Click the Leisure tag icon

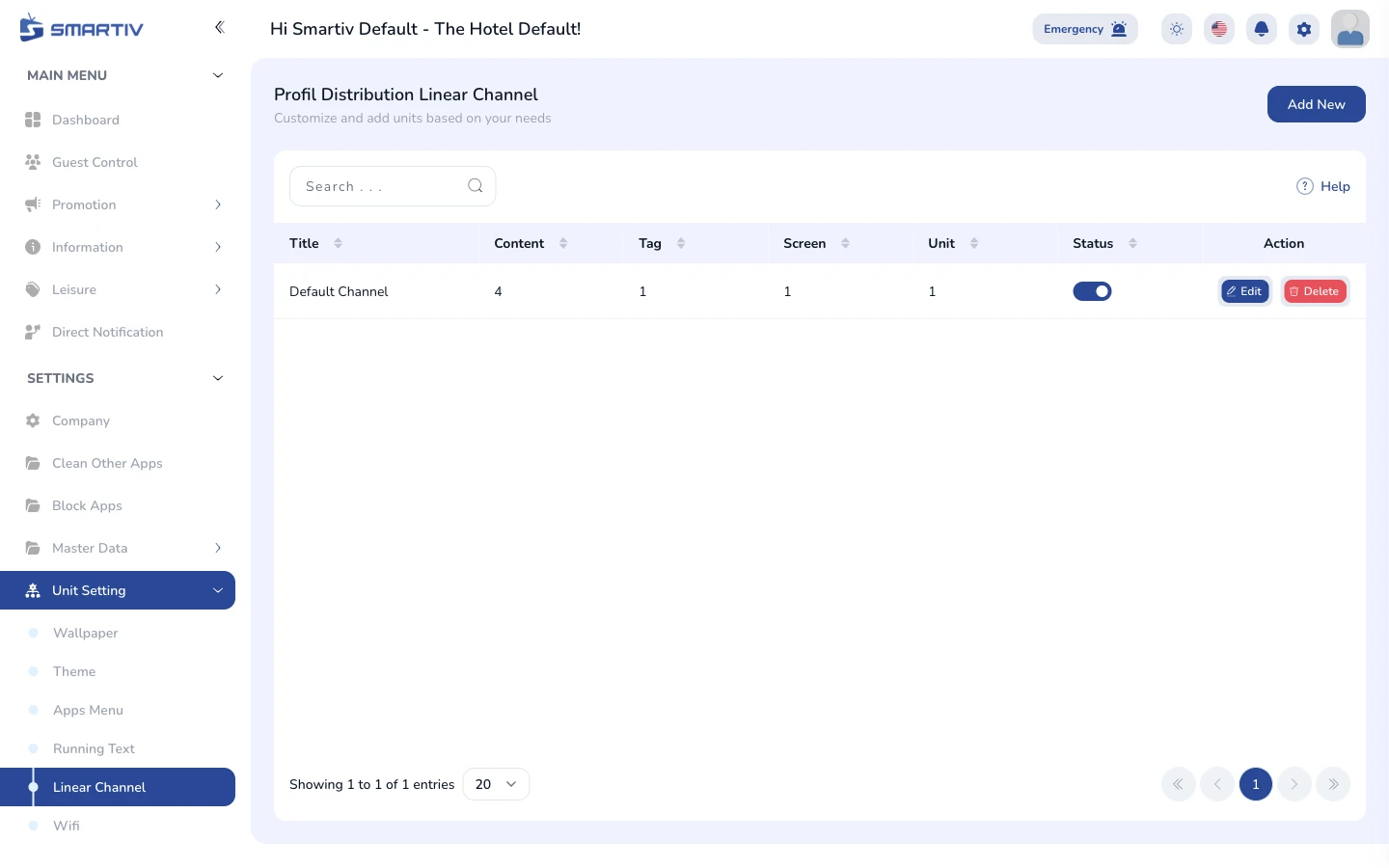(33, 289)
